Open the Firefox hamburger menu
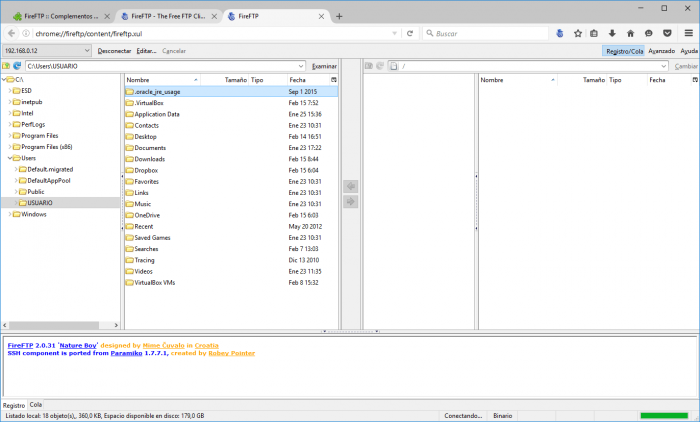Screen dimensions: 700x422 click(688, 33)
